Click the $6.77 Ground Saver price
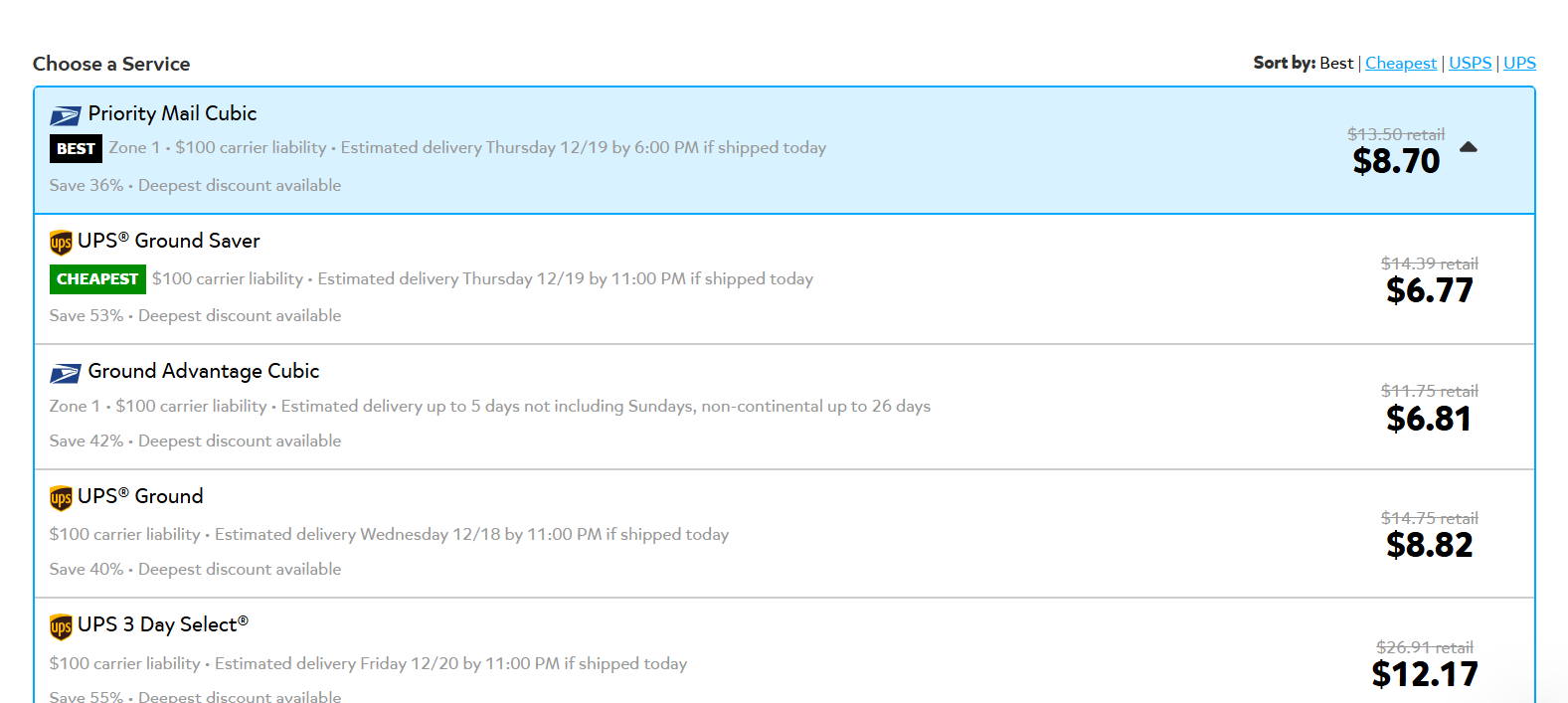This screenshot has width=1568, height=703. click(x=1430, y=290)
